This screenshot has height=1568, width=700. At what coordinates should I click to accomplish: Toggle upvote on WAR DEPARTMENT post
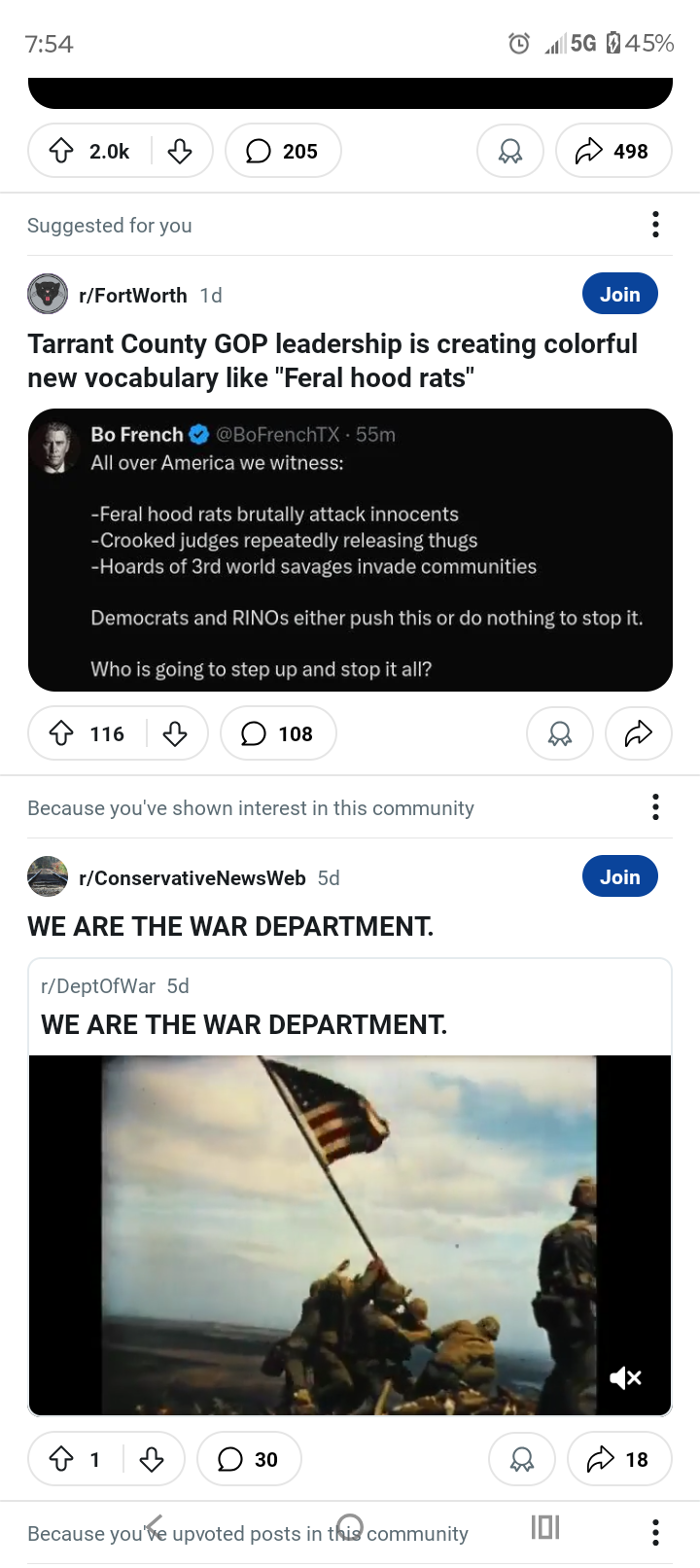pos(61,1459)
